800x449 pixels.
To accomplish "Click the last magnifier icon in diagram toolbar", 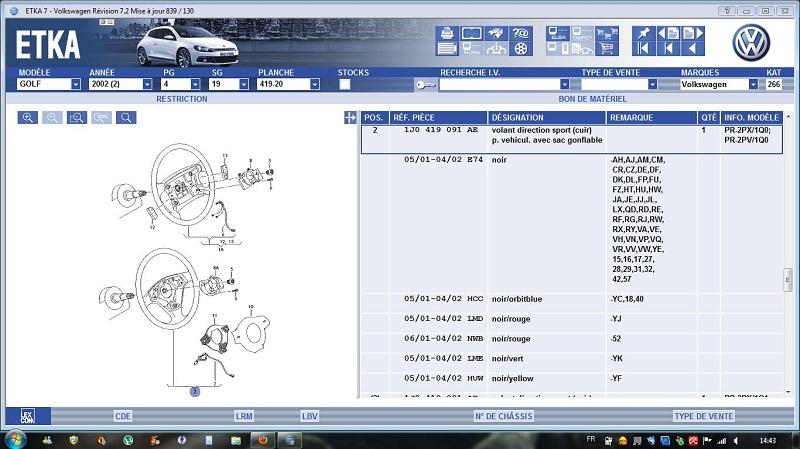I will coord(126,118).
